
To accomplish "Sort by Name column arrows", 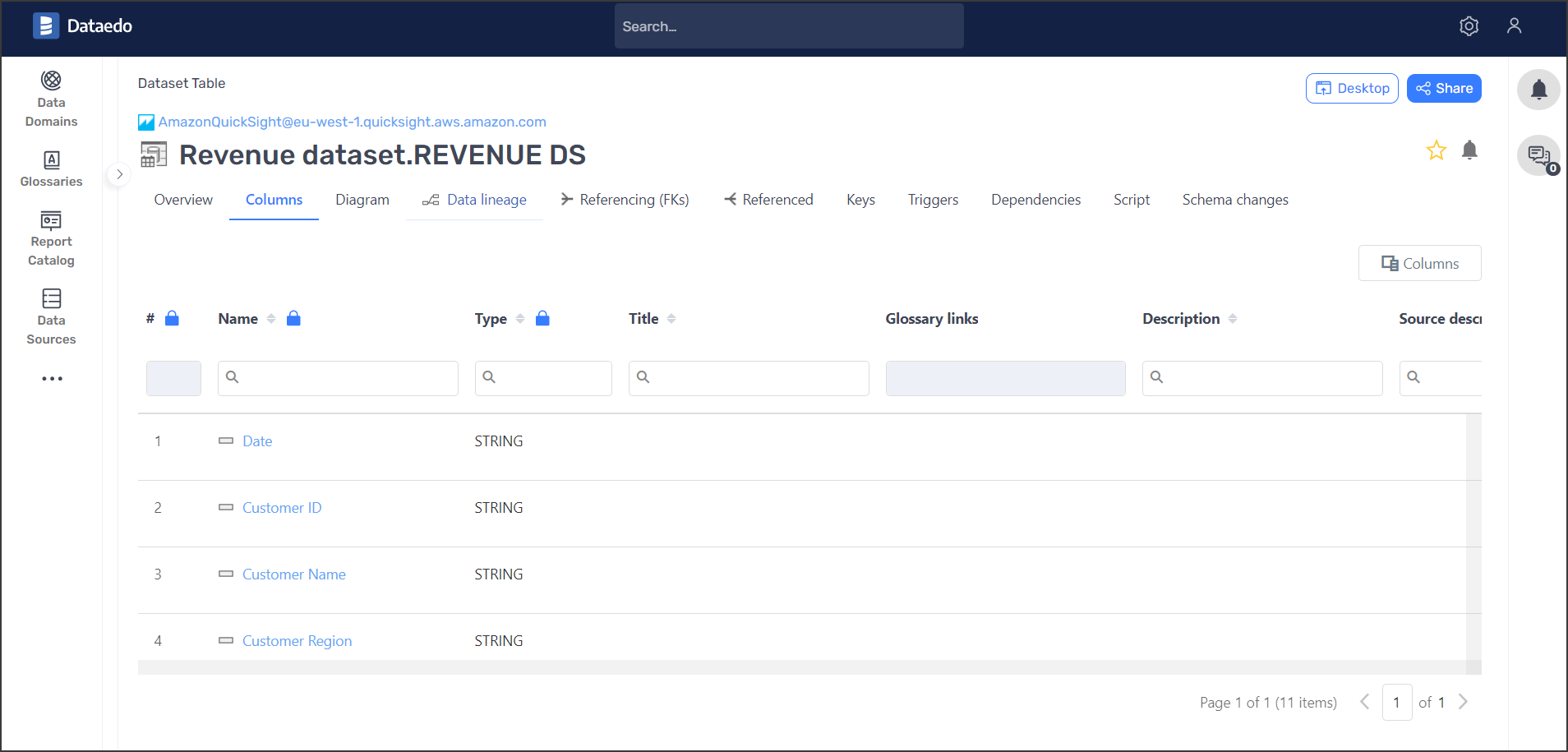I will 271,319.
